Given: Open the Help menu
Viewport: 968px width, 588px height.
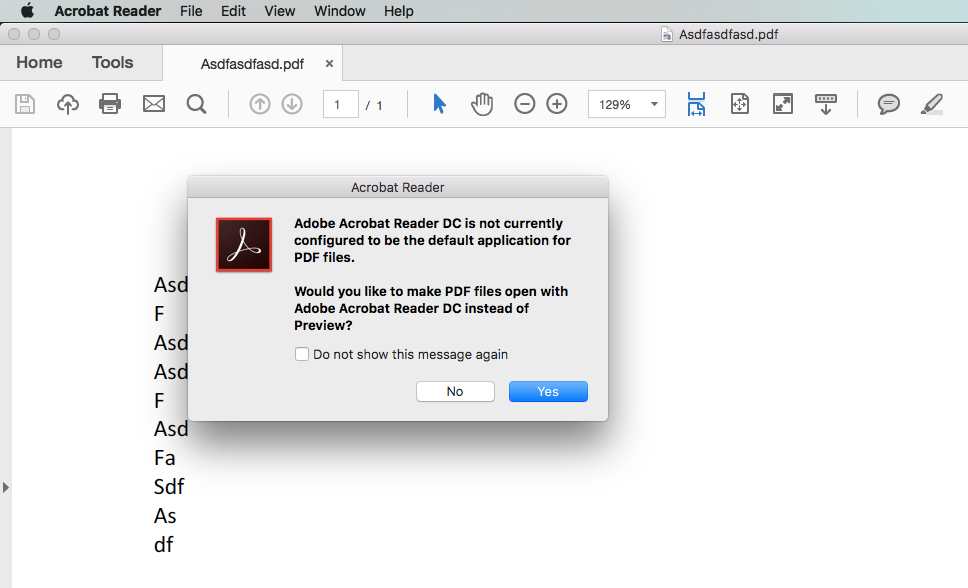Looking at the screenshot, I should [x=399, y=11].
